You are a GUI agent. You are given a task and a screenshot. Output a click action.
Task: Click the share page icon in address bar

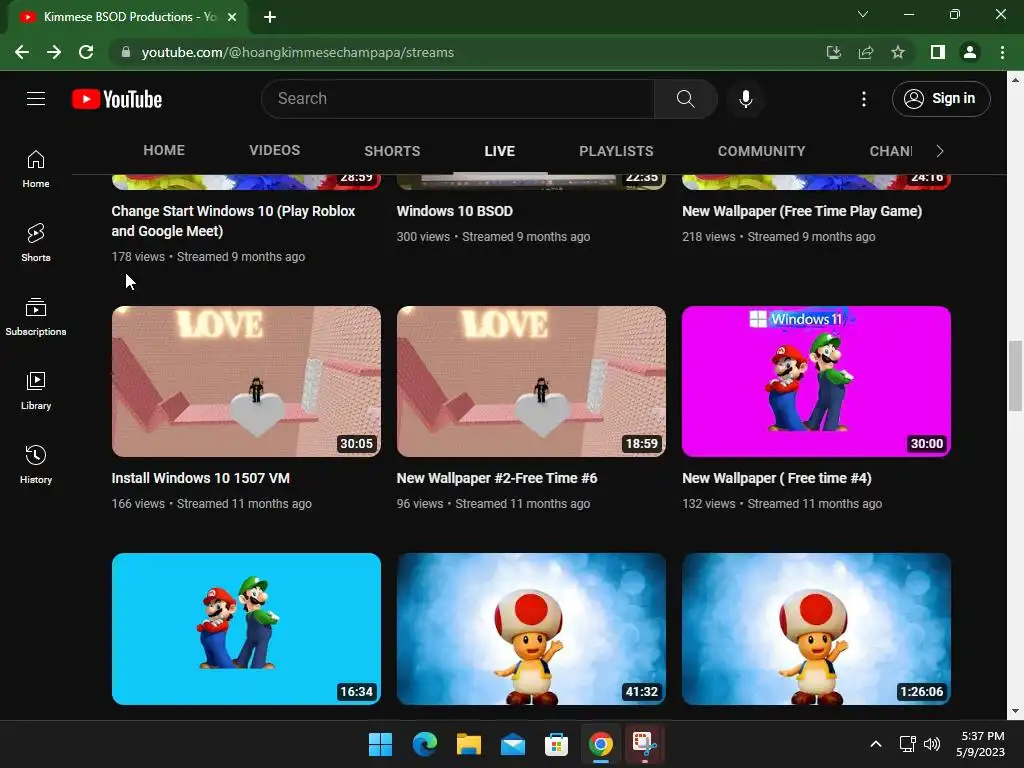click(866, 52)
